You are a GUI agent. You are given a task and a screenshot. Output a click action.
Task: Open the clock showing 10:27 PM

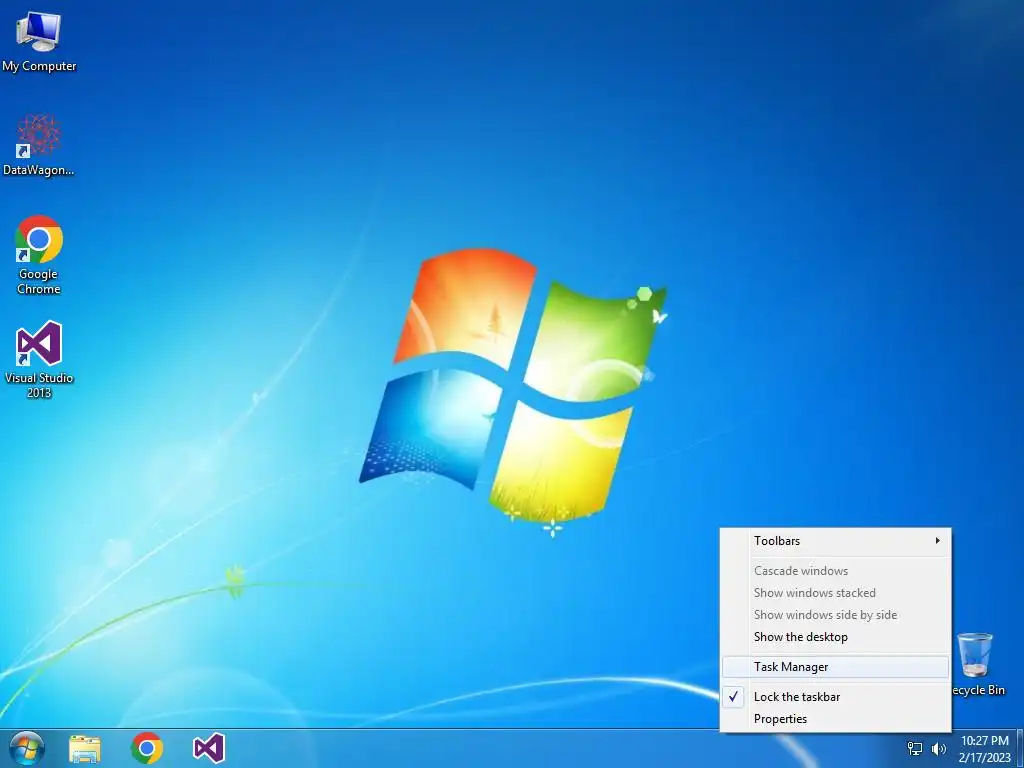coord(984,749)
